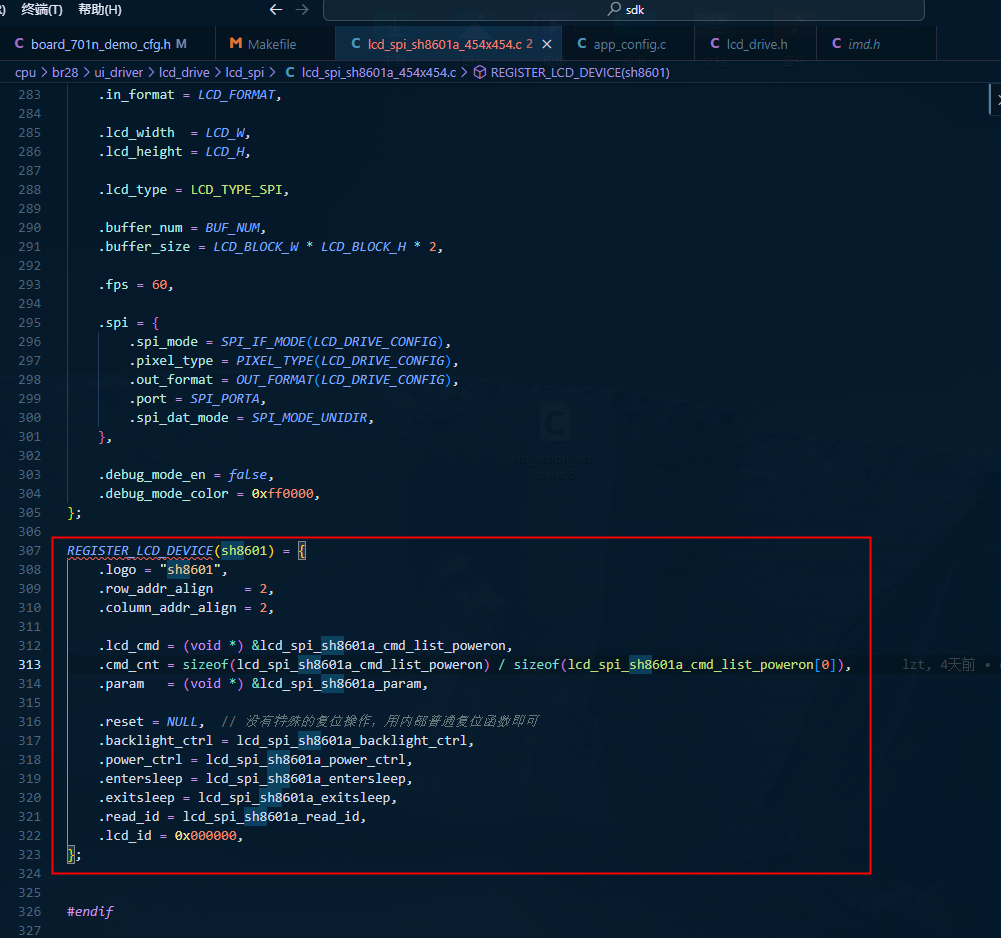The height and width of the screenshot is (938, 1001).
Task: Select br28 in the breadcrumb path
Action: tap(65, 72)
